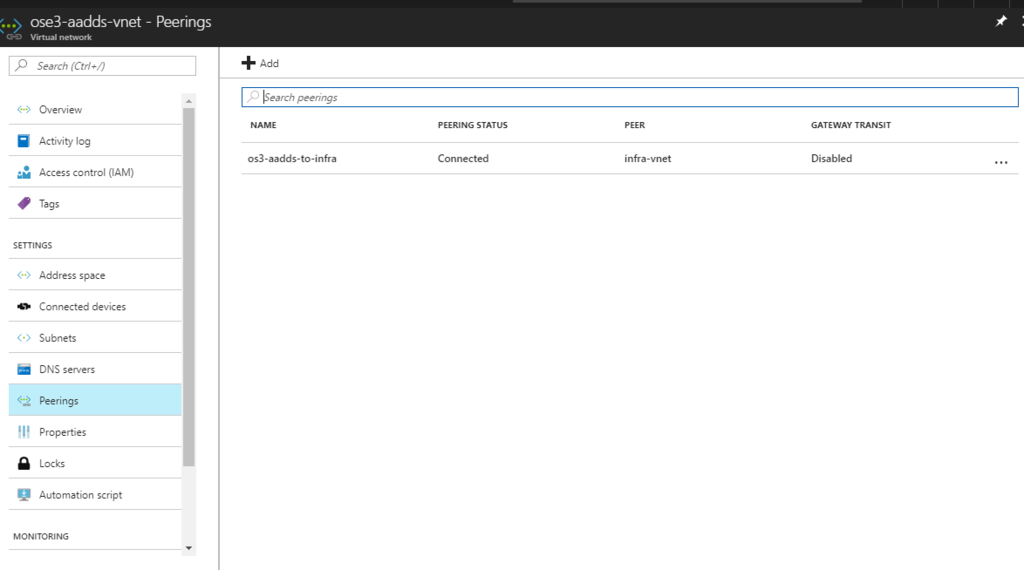Open Connected devices settings
The width and height of the screenshot is (1024, 570).
pos(95,307)
